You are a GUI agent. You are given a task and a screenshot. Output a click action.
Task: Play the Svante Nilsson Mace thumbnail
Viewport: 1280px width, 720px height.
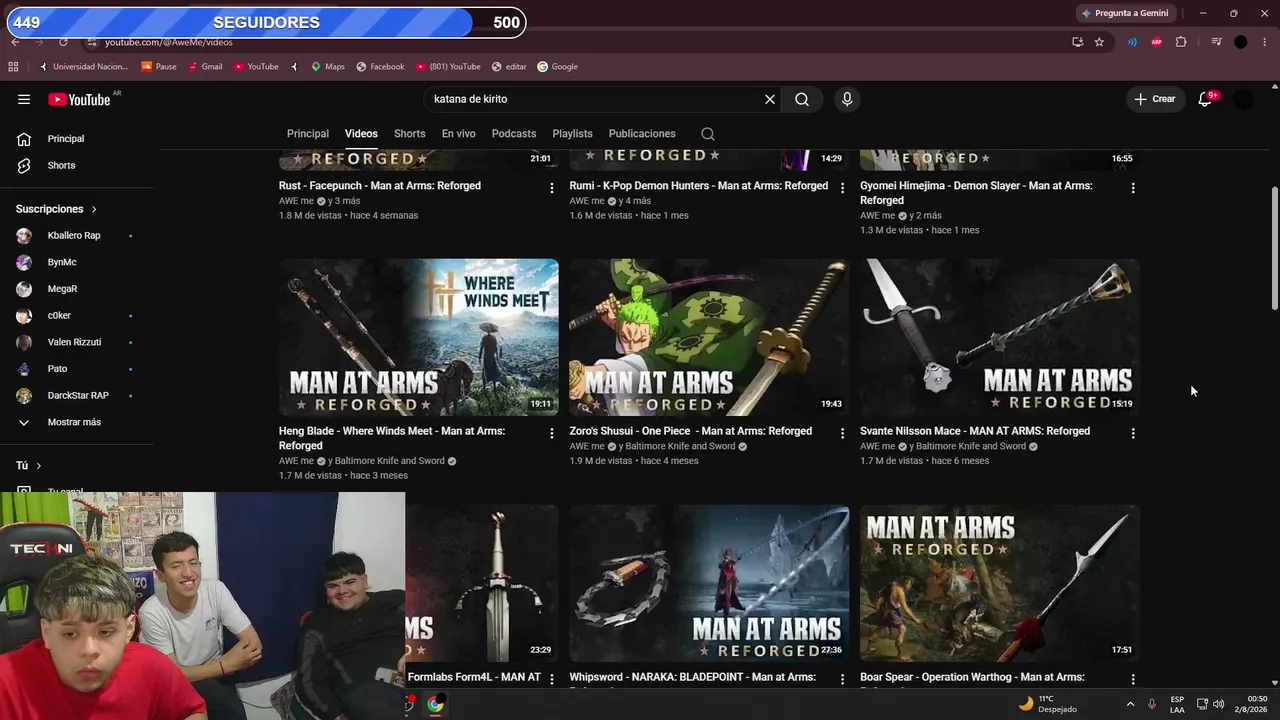(1000, 337)
